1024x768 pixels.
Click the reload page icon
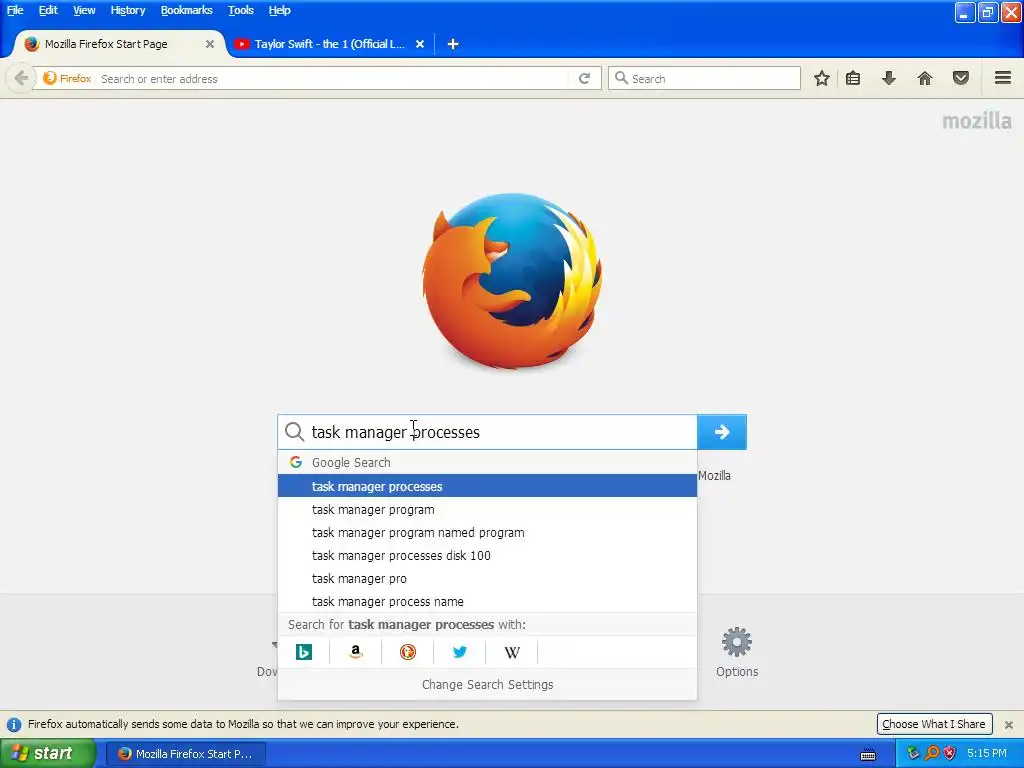[x=584, y=78]
